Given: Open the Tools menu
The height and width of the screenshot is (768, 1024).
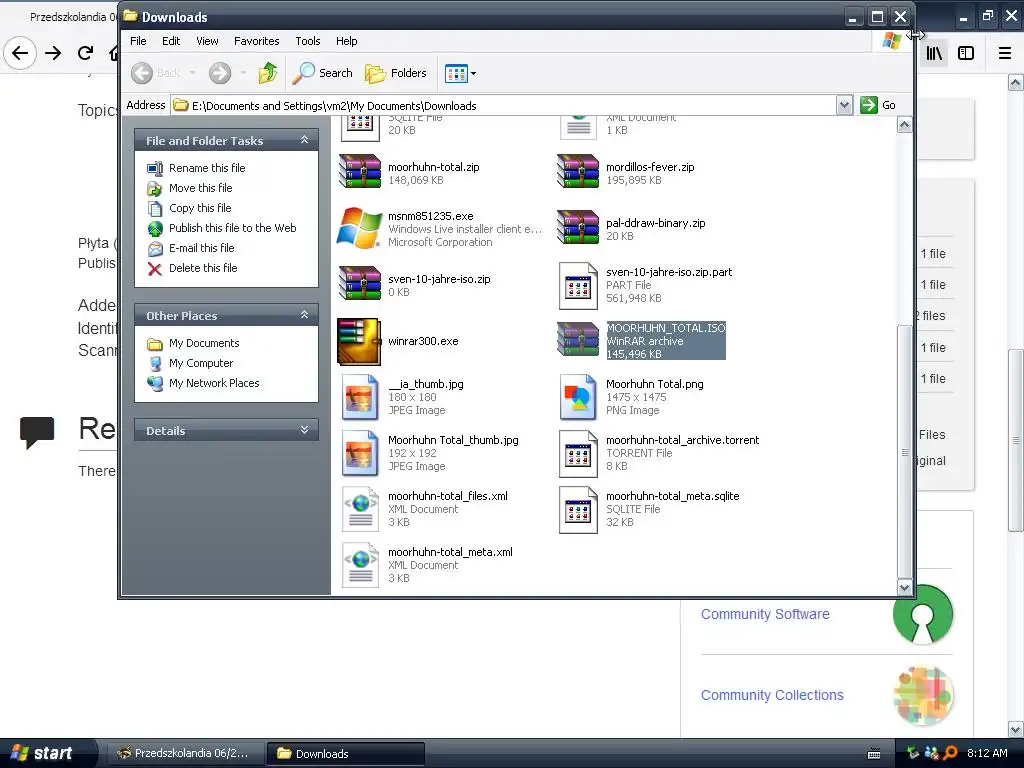Looking at the screenshot, I should click(308, 40).
